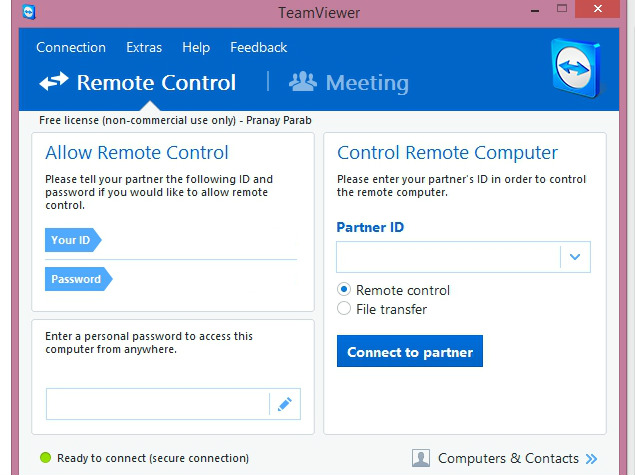Click the Free license text line
This screenshot has width=635, height=475.
(175, 120)
